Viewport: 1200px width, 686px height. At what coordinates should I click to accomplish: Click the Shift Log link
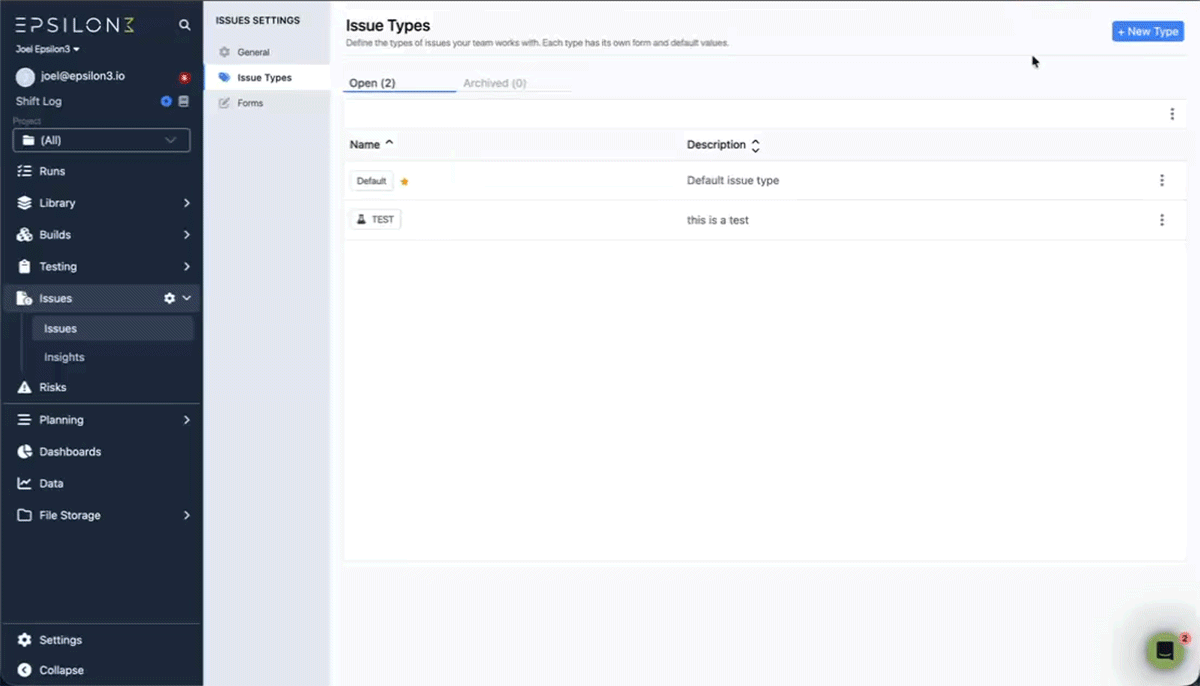(x=38, y=101)
